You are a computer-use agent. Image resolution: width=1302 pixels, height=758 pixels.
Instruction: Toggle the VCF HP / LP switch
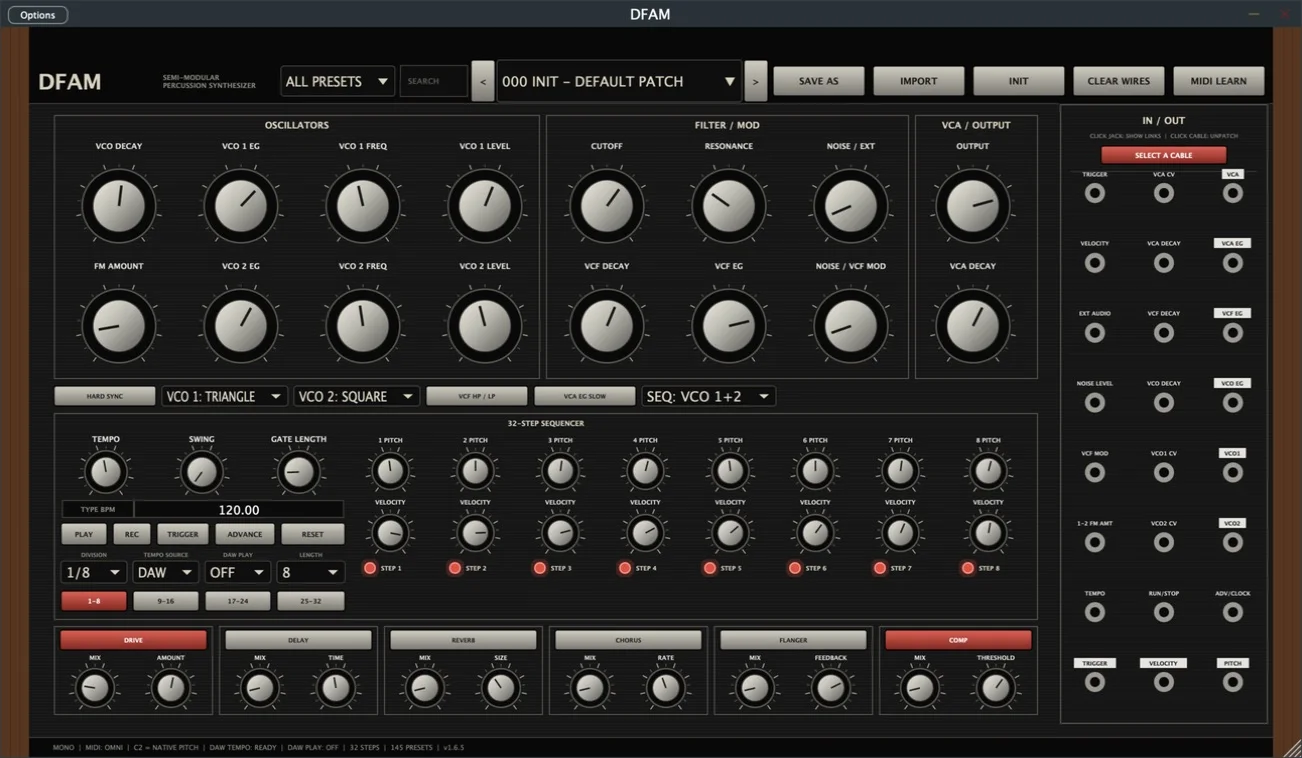477,396
